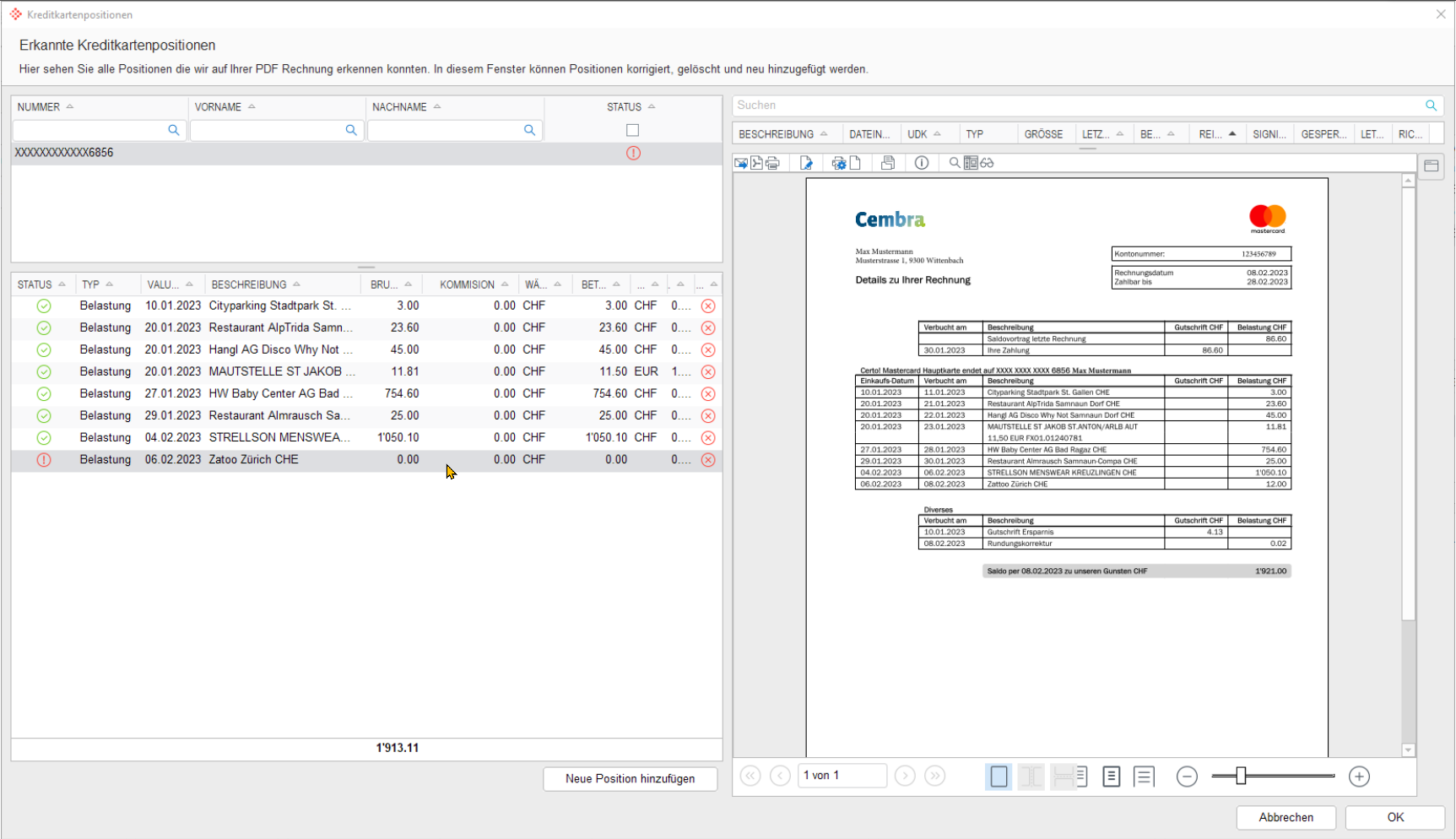Sort by the NUMMER column header
This screenshot has width=1456, height=839.
[x=39, y=107]
